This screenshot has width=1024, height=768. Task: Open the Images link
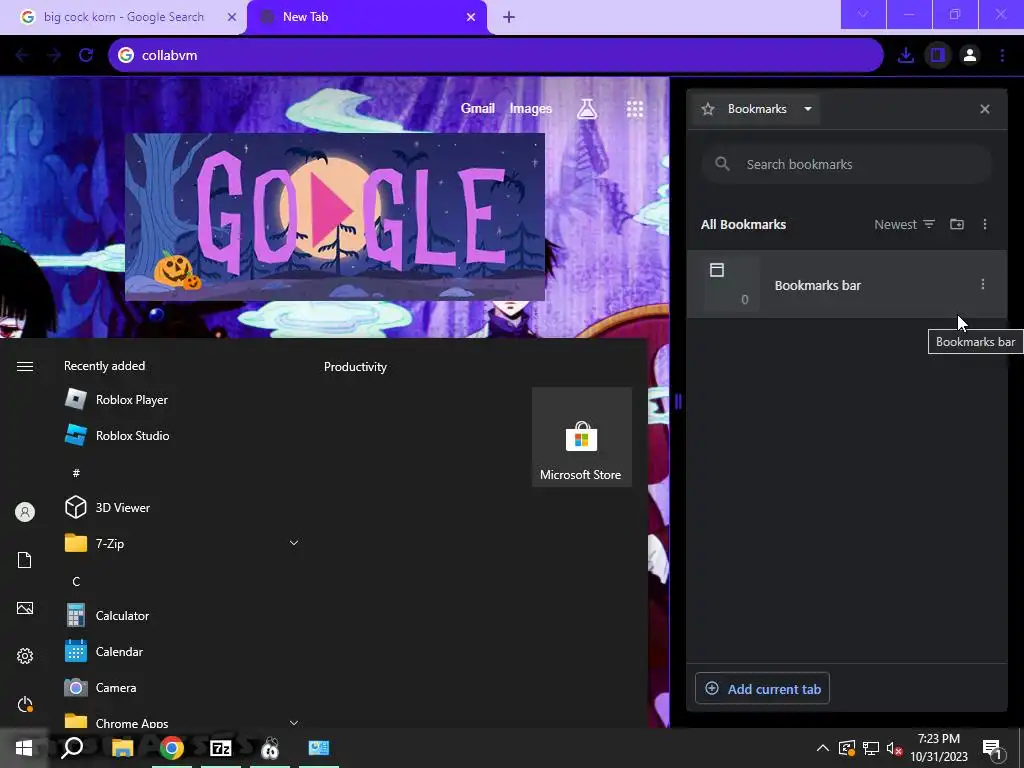click(x=530, y=109)
